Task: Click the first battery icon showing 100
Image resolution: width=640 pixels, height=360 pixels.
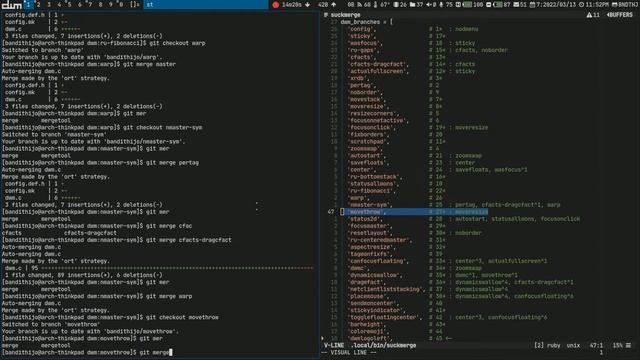Action: [468, 5]
